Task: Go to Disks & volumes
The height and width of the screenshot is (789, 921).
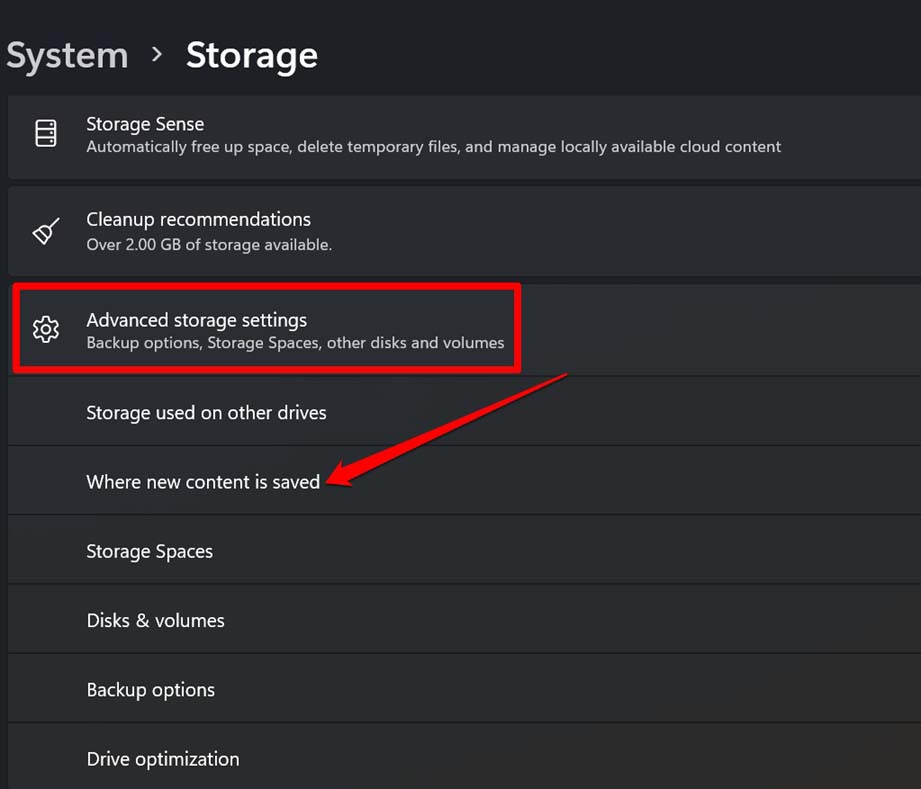Action: [x=155, y=620]
